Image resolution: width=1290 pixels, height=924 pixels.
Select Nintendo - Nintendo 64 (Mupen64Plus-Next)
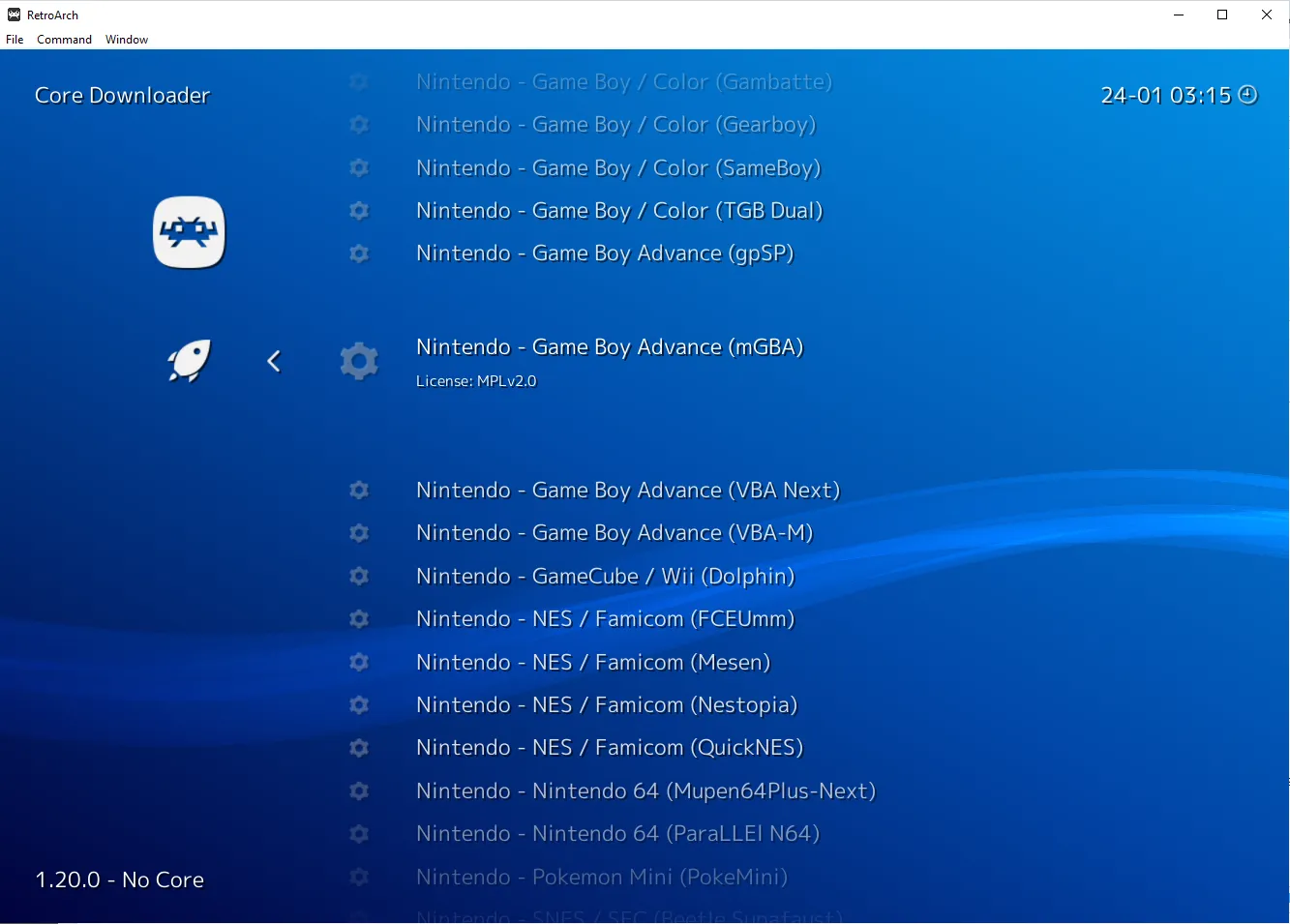tap(645, 790)
